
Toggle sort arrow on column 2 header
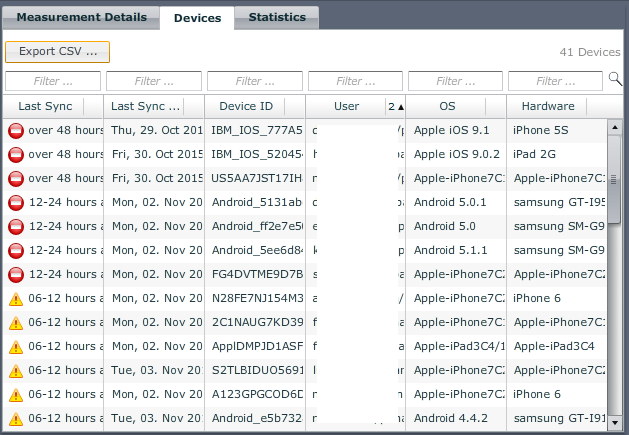[396, 106]
